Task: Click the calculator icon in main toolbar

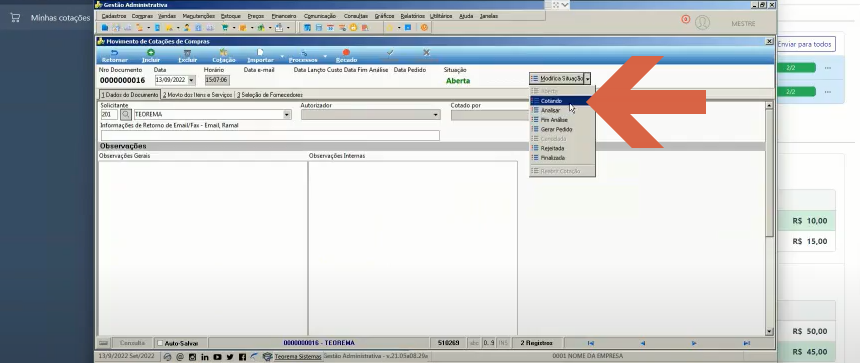Action: coord(319,27)
